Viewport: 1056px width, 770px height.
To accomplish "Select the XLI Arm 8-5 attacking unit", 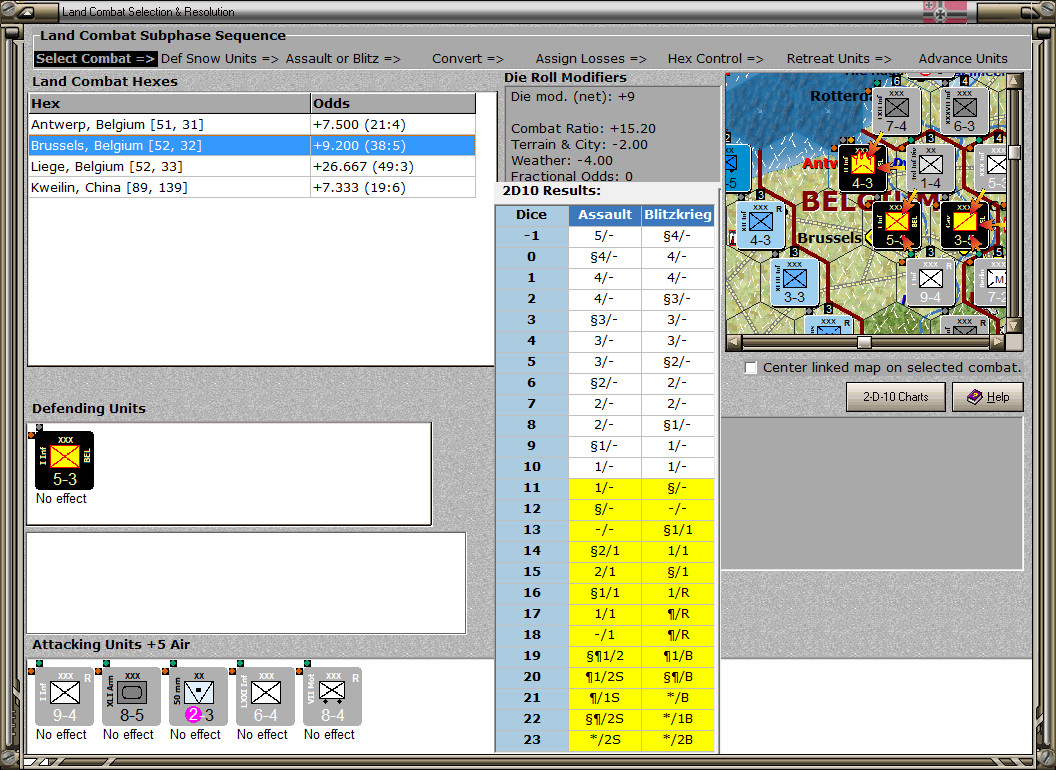I will tap(131, 697).
